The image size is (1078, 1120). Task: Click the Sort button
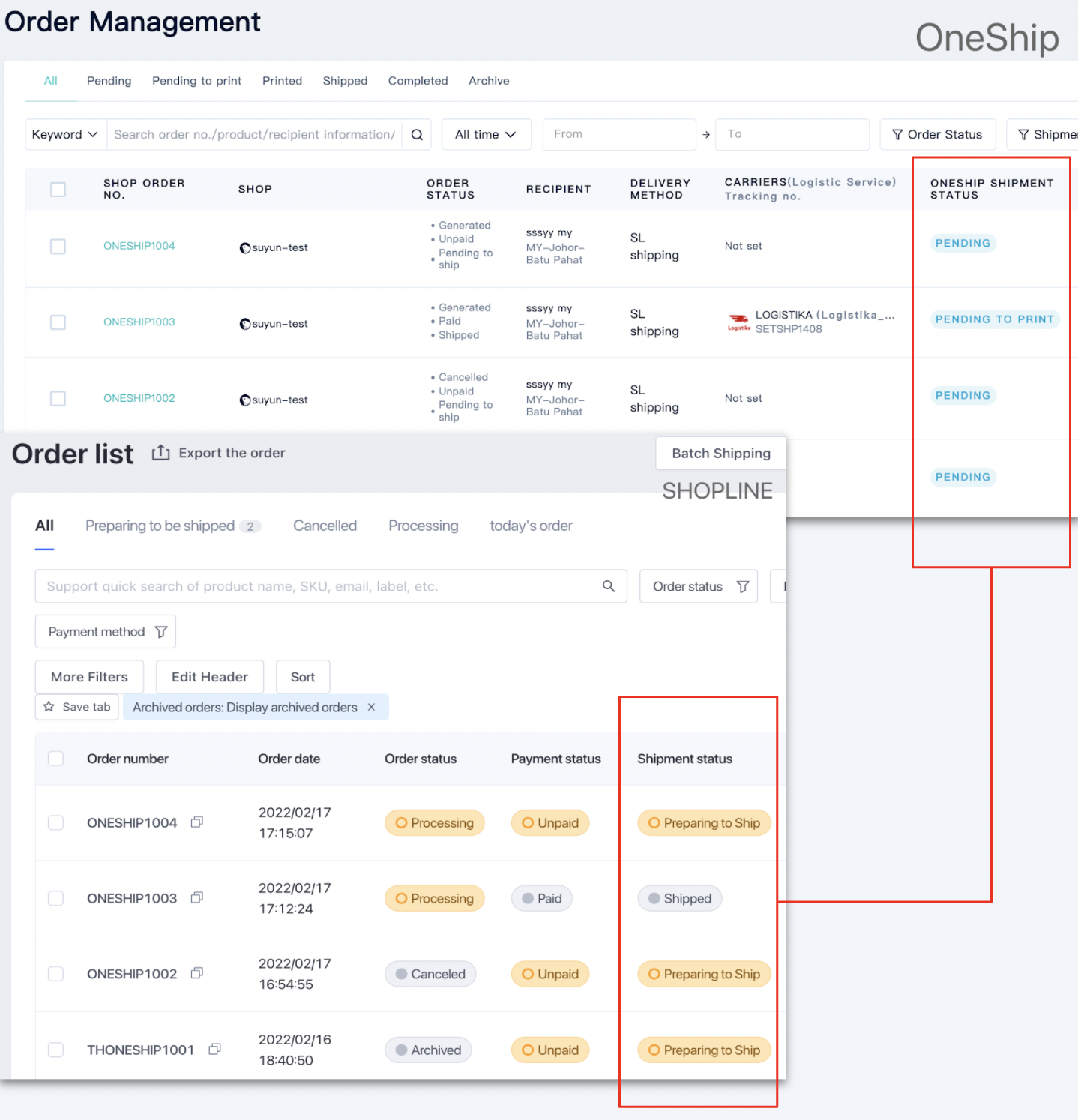(303, 677)
